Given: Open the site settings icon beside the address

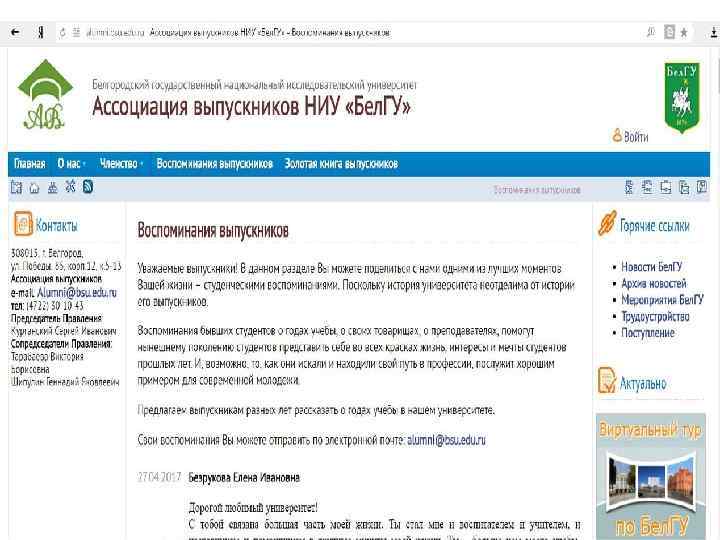Looking at the screenshot, I should [76, 33].
